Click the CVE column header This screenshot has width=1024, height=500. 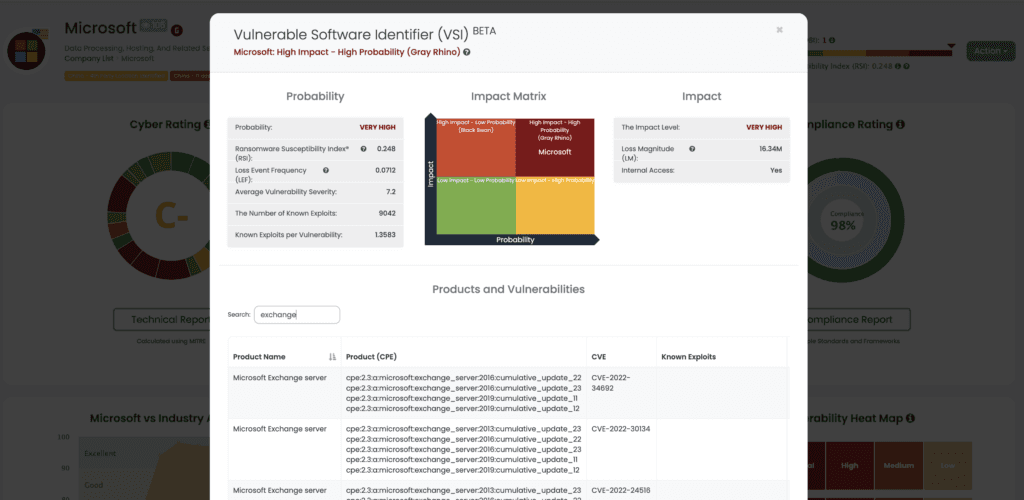coord(598,357)
